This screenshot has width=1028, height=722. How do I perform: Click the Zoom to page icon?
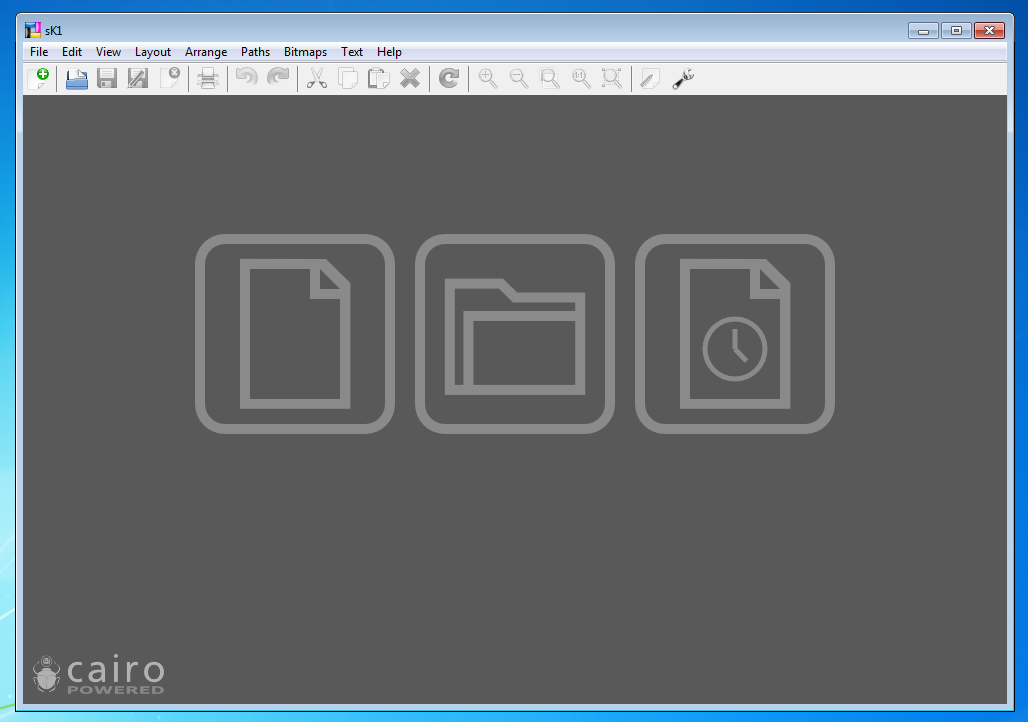549,79
